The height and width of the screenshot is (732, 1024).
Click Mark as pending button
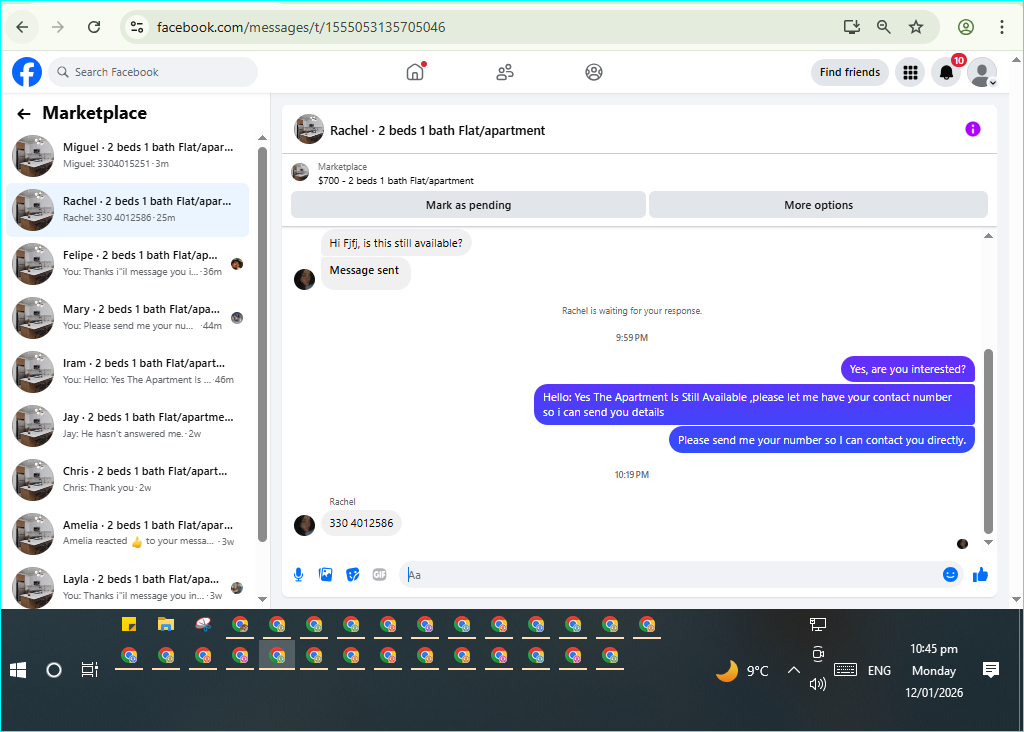(468, 205)
